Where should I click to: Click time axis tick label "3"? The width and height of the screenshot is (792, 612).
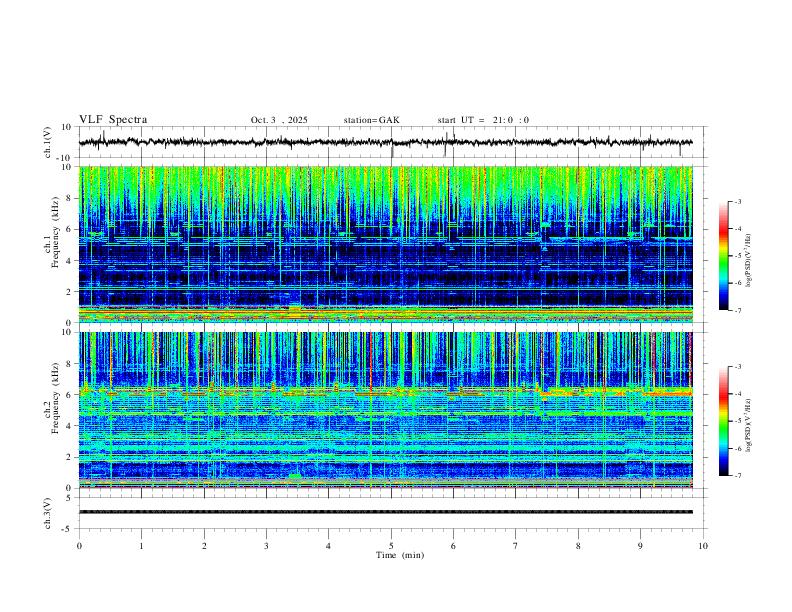(x=266, y=546)
